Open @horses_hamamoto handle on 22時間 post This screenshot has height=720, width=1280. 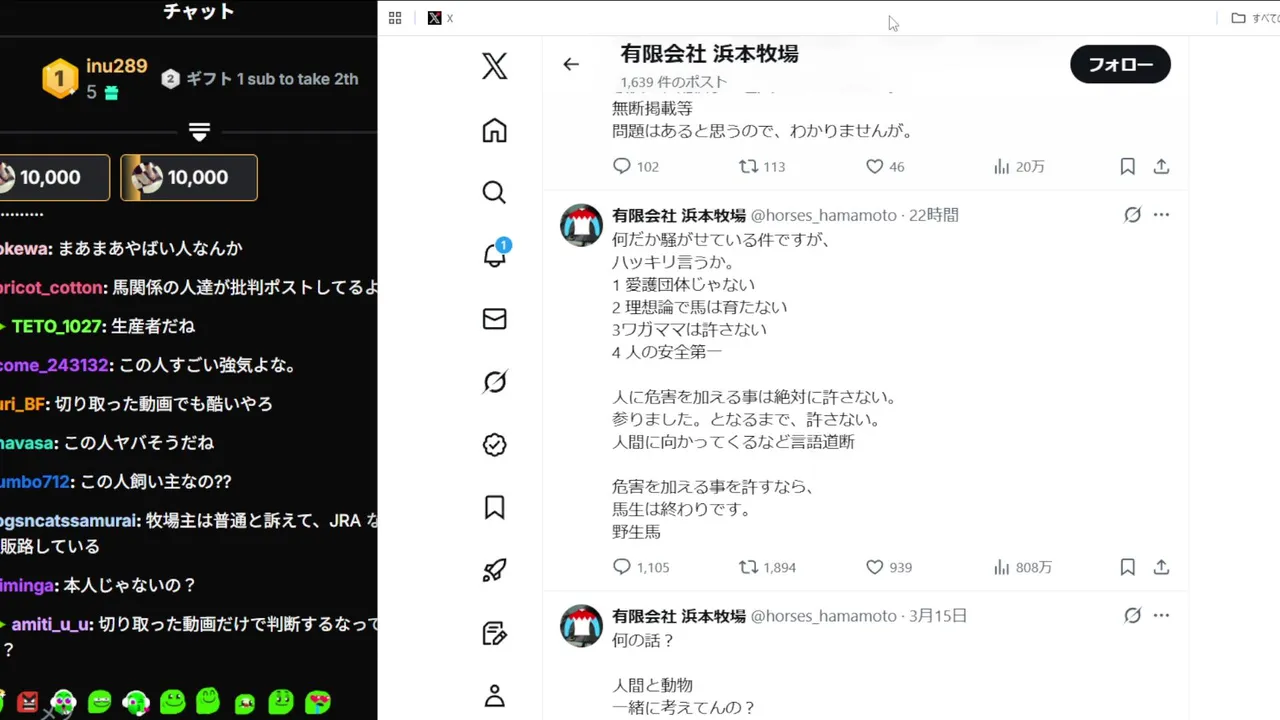tap(823, 215)
